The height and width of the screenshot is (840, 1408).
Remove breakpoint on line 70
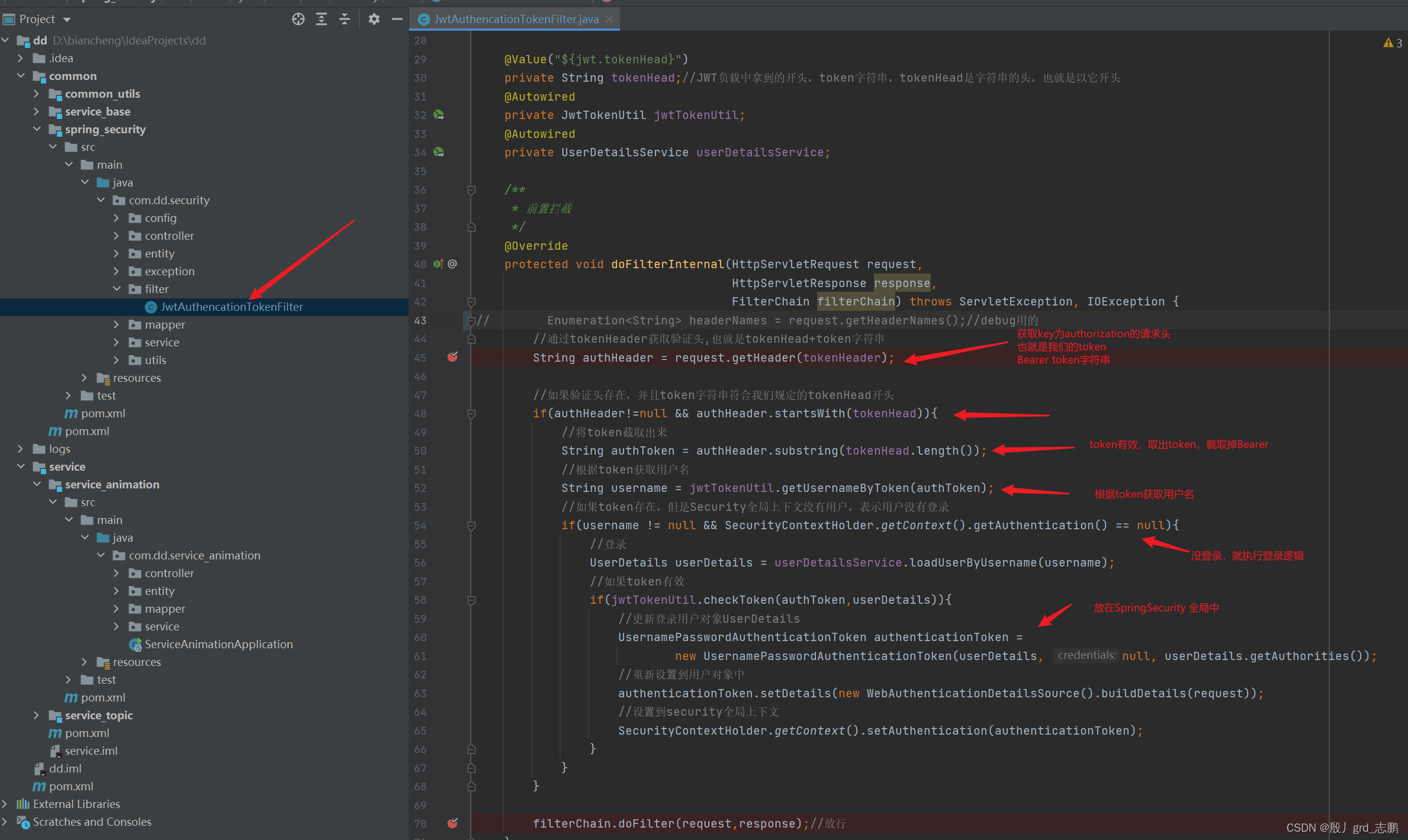[452, 823]
